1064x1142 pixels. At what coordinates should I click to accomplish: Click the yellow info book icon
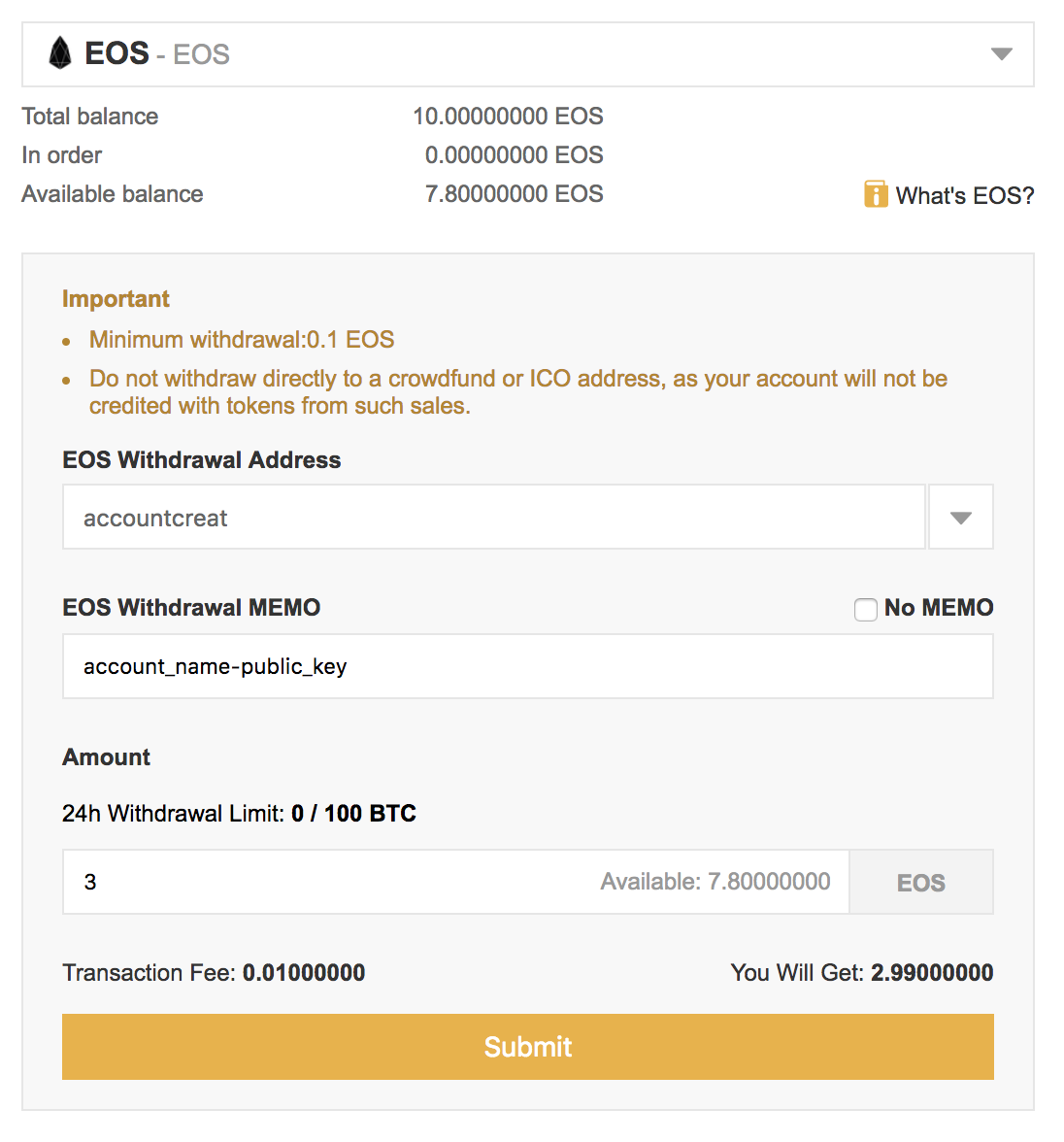(x=876, y=194)
